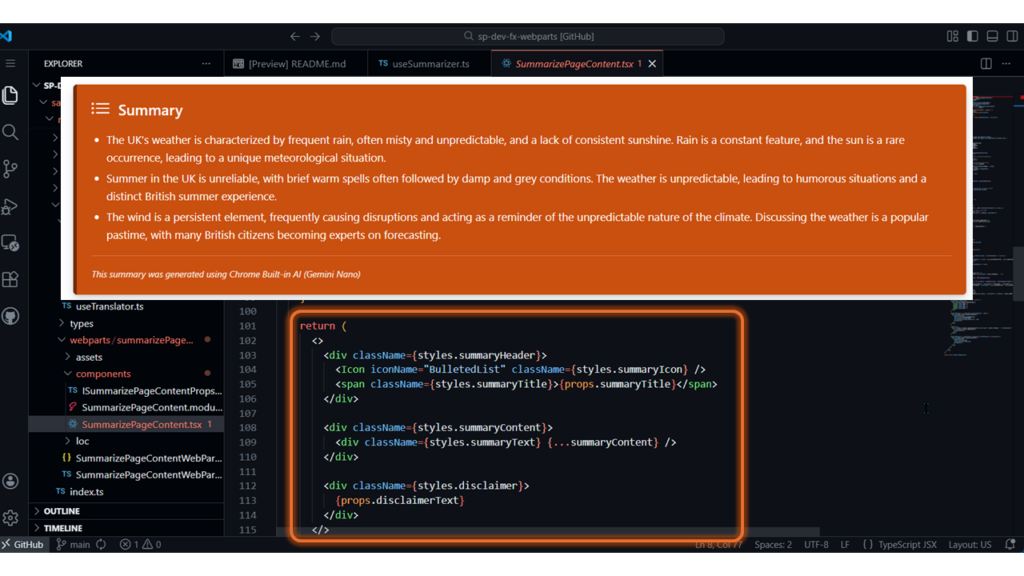
Task: Open the Accounts menu icon
Action: [x=11, y=481]
